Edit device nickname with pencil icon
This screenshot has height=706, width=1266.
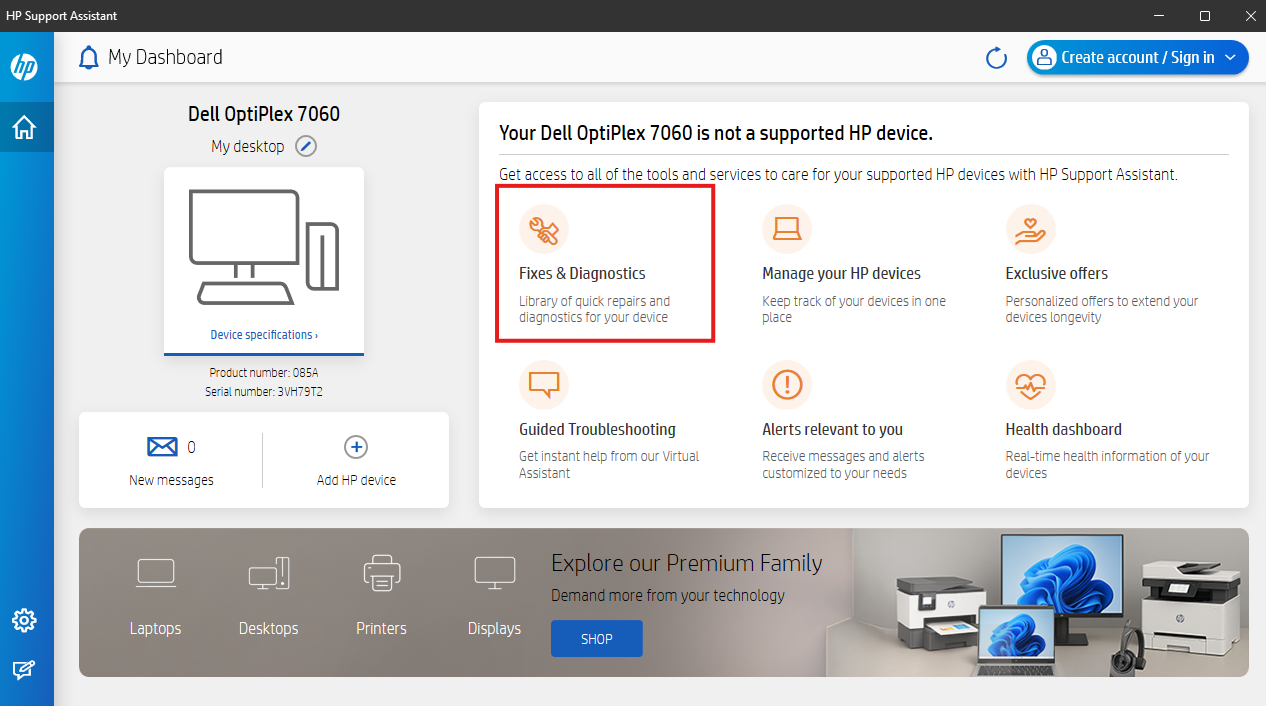[306, 146]
